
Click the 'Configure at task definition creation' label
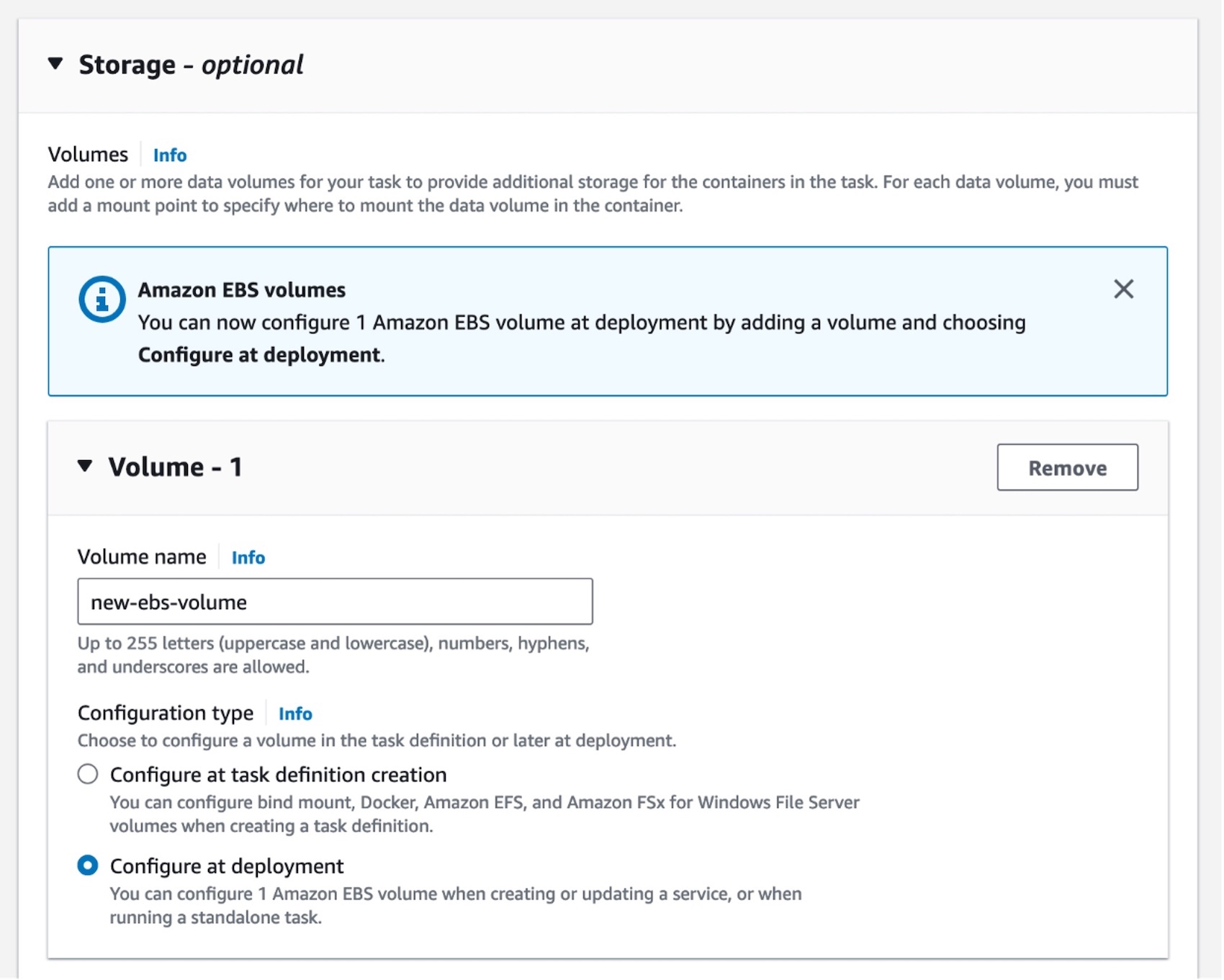click(x=278, y=775)
